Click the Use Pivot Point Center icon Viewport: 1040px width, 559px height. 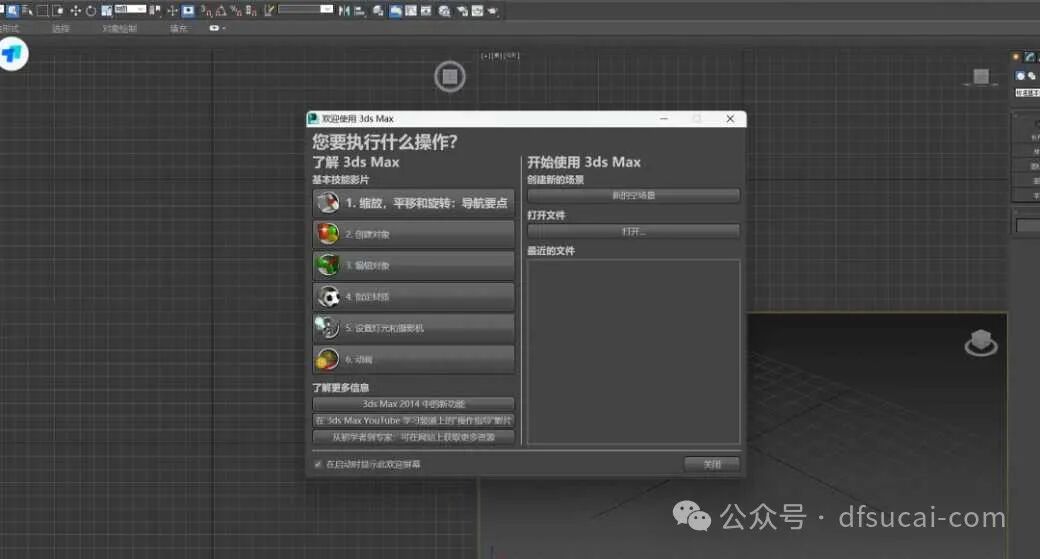[x=155, y=11]
